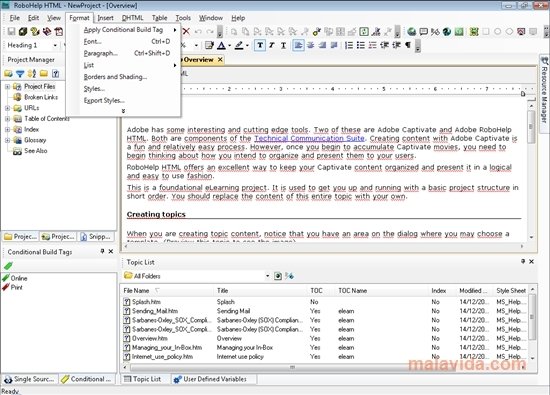Open the Heading 1 style dropdown
Screen dimensions: 550x395
(55, 45)
